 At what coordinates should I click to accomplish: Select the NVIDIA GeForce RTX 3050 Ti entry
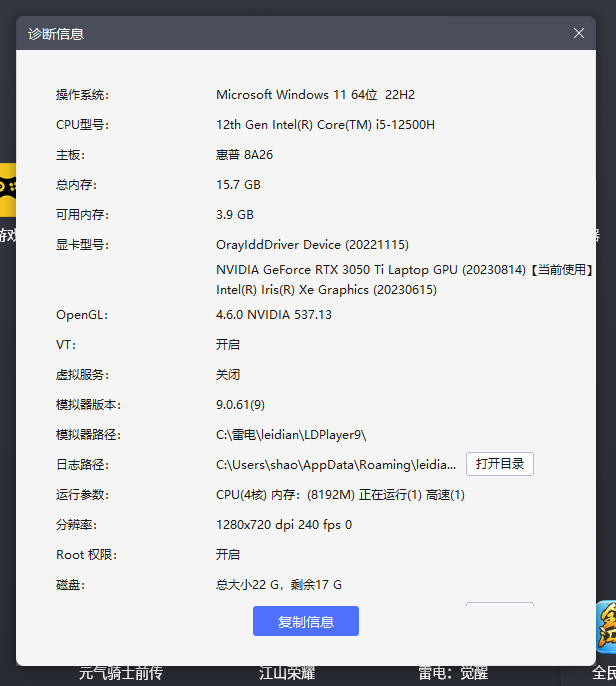click(x=404, y=270)
